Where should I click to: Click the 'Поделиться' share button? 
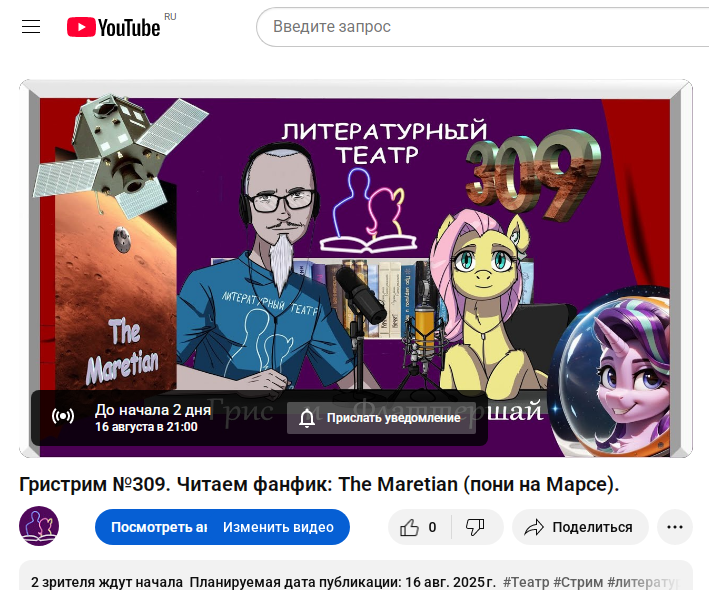click(580, 527)
